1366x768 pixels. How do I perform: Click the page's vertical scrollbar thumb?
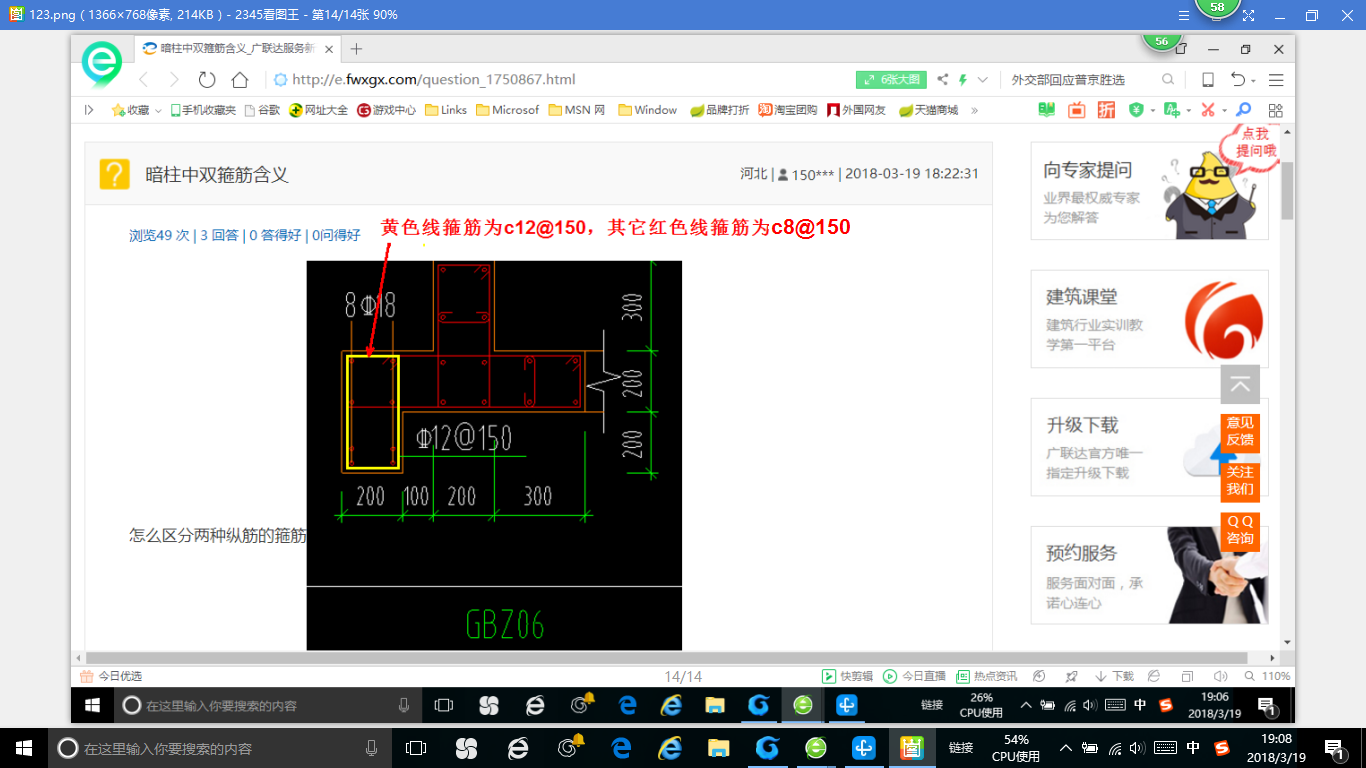pos(1287,190)
